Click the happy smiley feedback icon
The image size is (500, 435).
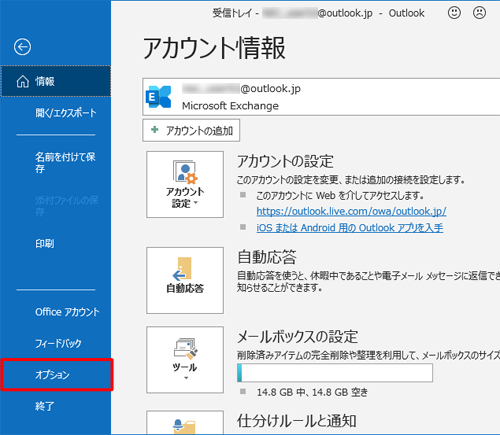pos(454,13)
